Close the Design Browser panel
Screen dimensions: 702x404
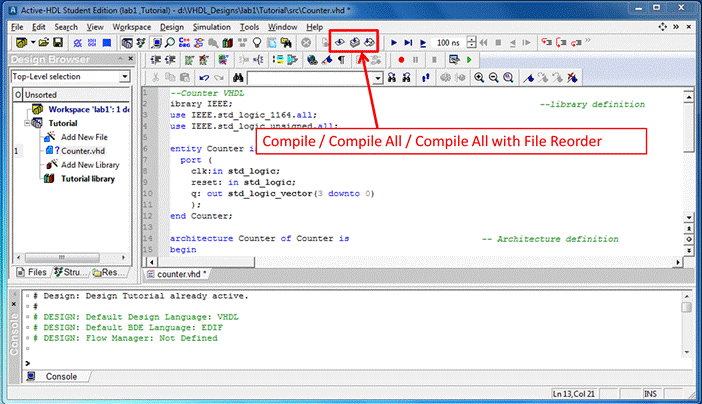point(131,59)
